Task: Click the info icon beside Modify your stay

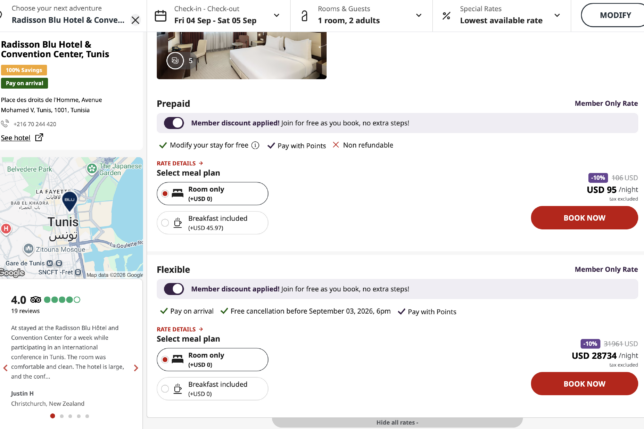Action: click(255, 145)
